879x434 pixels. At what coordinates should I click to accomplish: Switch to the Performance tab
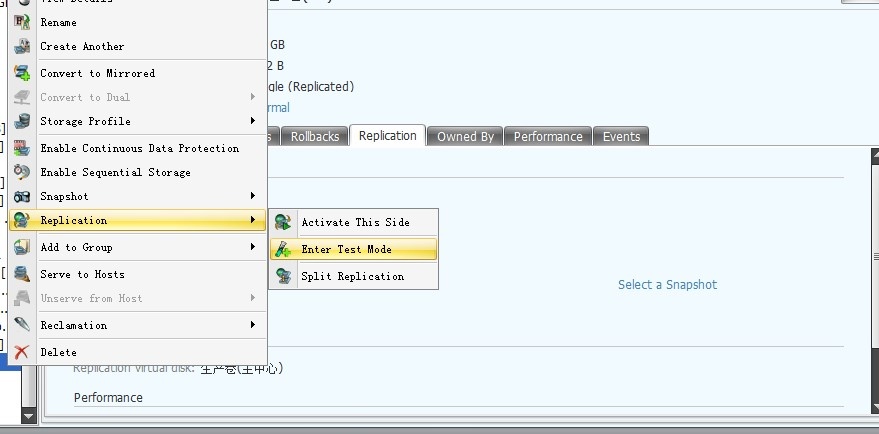coord(547,136)
